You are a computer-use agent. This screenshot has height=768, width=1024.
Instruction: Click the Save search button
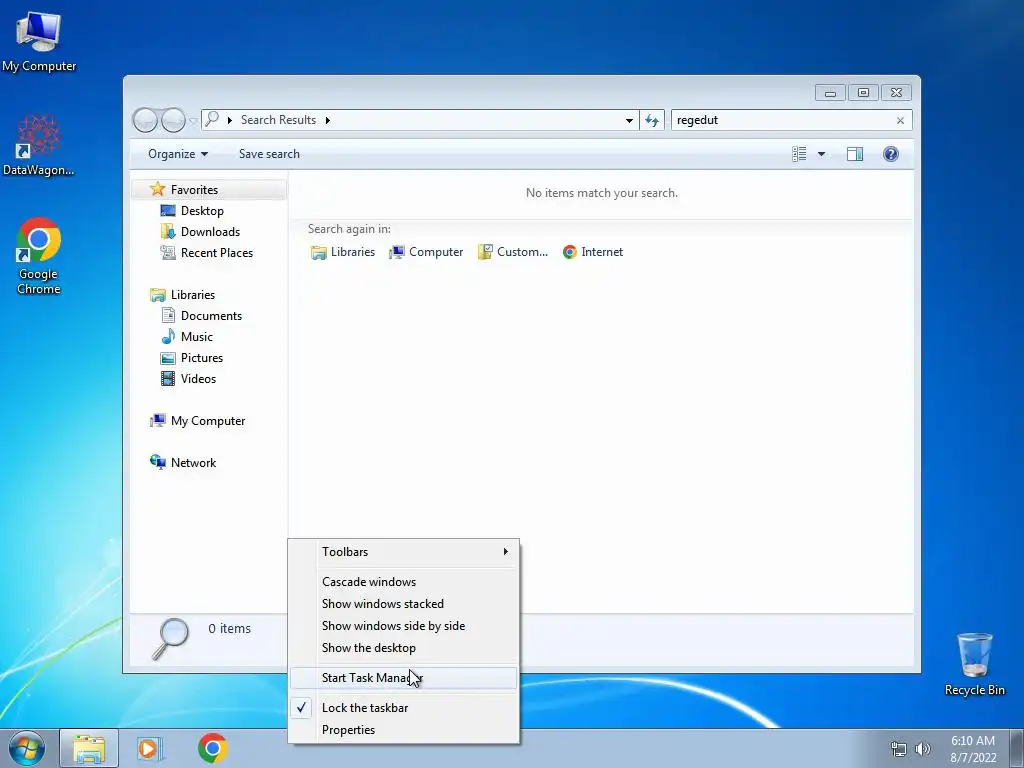coord(269,154)
